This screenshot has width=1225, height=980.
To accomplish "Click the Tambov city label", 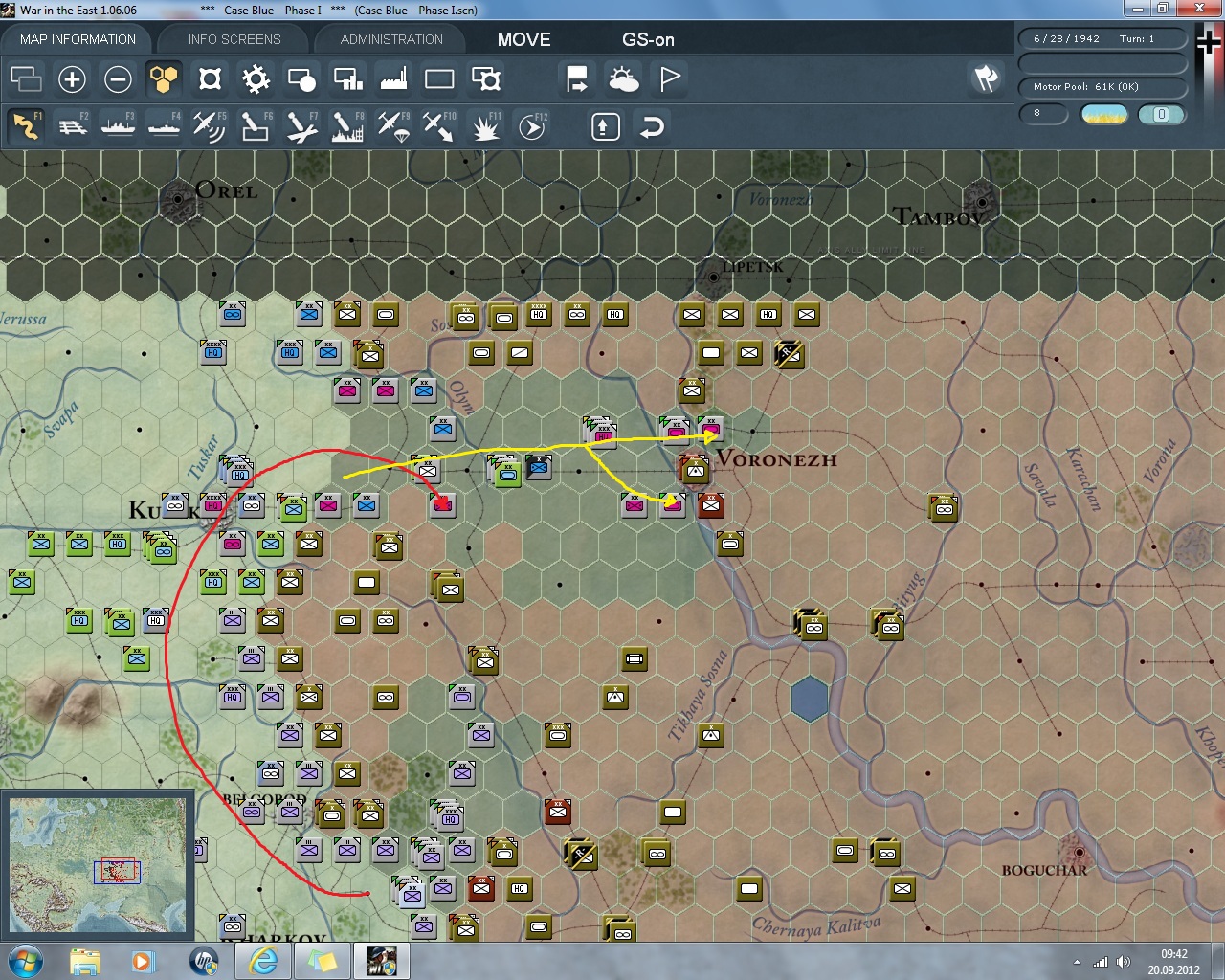I will point(939,216).
